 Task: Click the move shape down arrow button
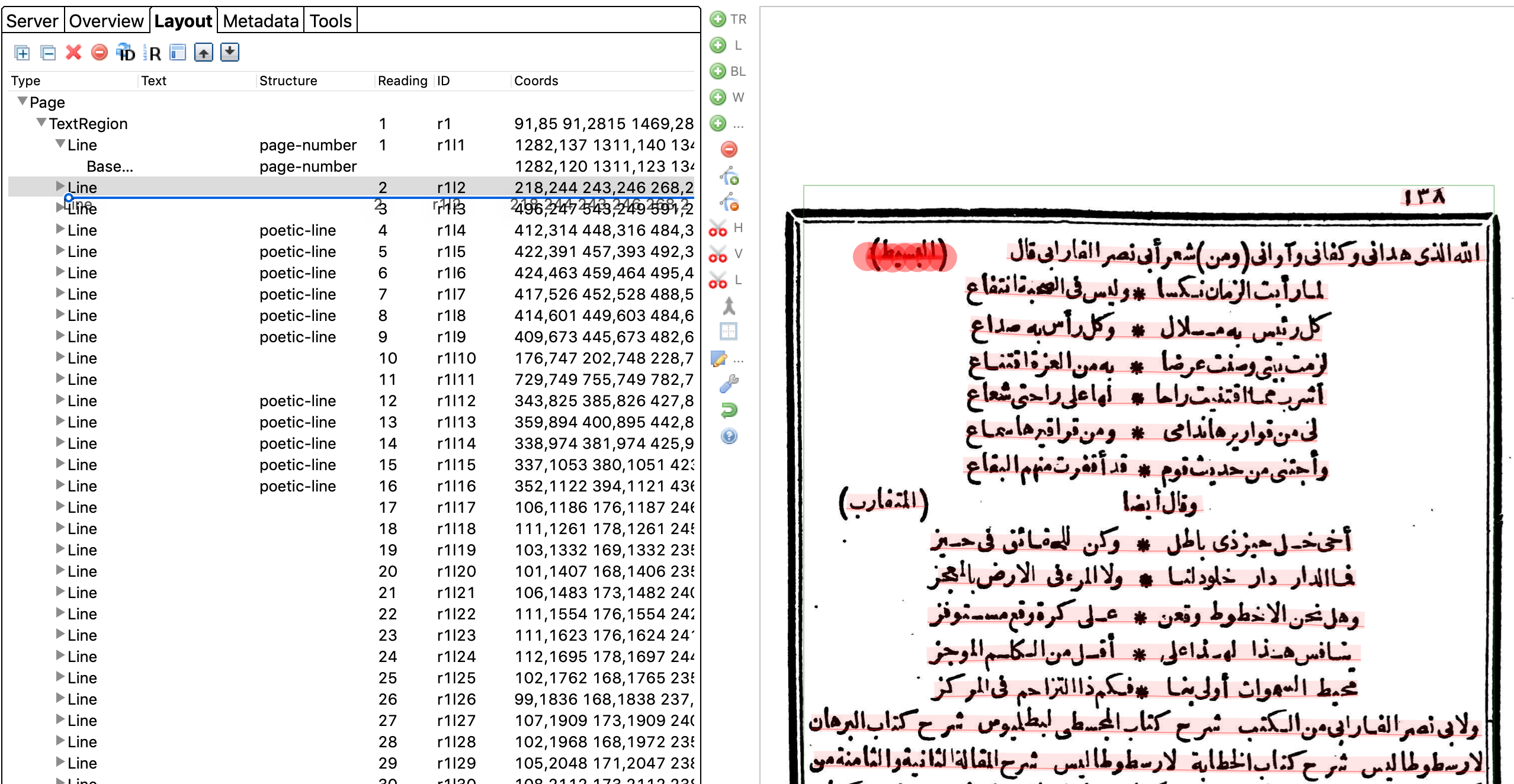[x=229, y=53]
